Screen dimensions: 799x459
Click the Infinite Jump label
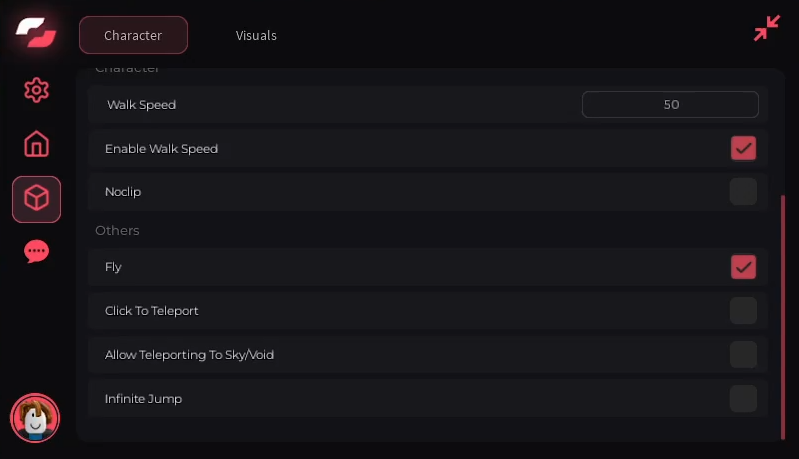click(x=143, y=398)
